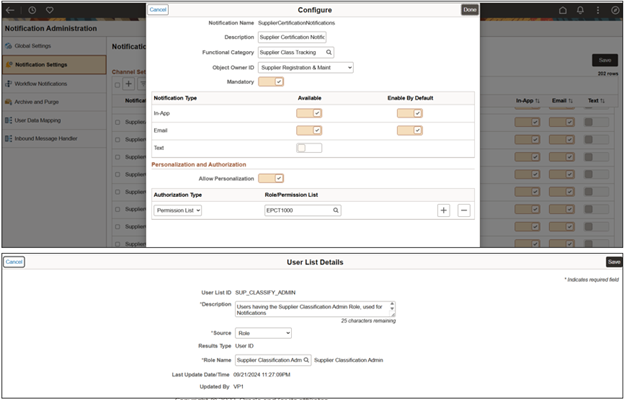Open Authorization Type Permission List dropdown

click(178, 210)
